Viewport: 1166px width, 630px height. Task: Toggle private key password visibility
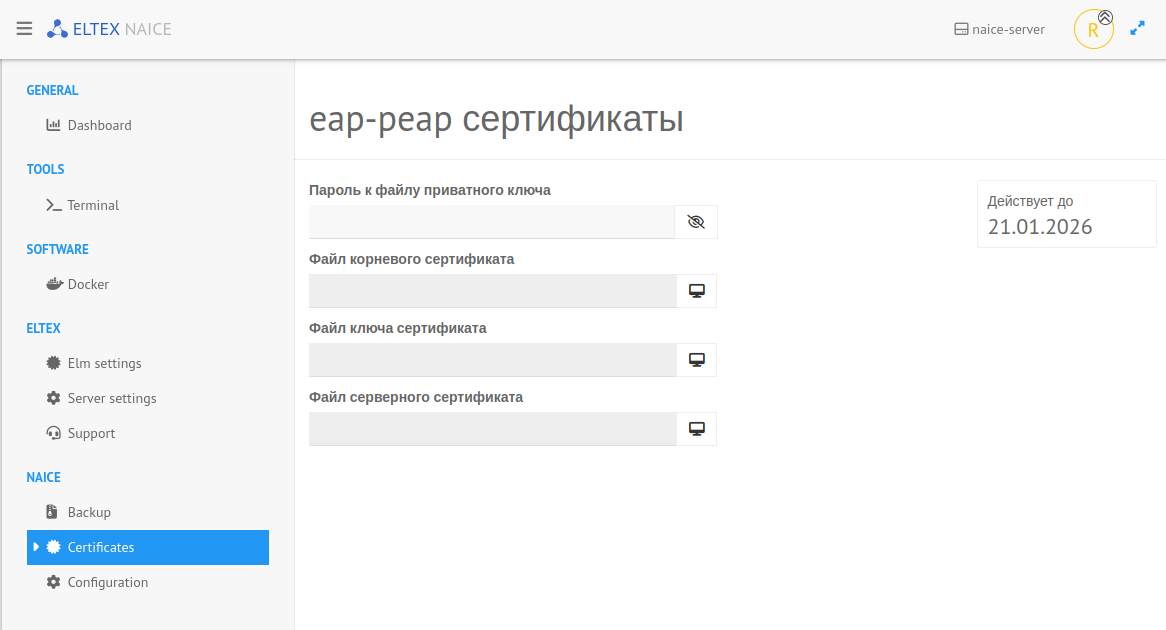(x=696, y=222)
